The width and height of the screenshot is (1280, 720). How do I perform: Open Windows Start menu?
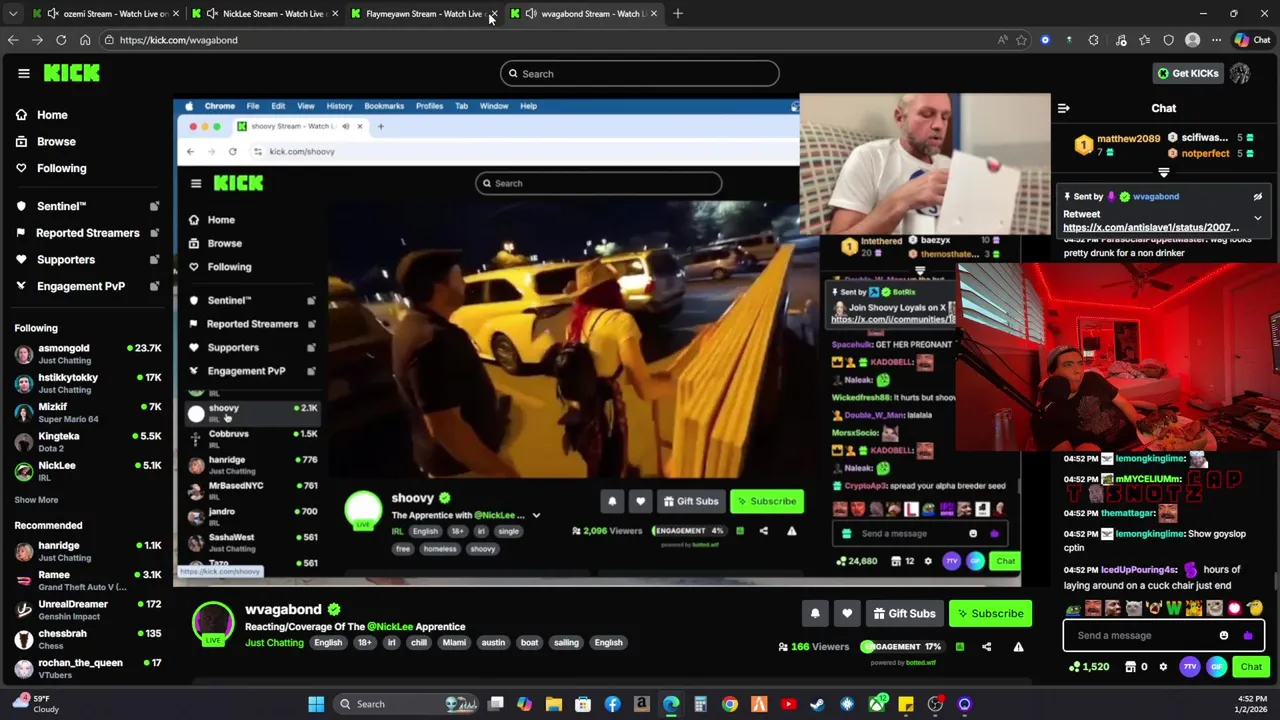pyautogui.click(x=316, y=704)
